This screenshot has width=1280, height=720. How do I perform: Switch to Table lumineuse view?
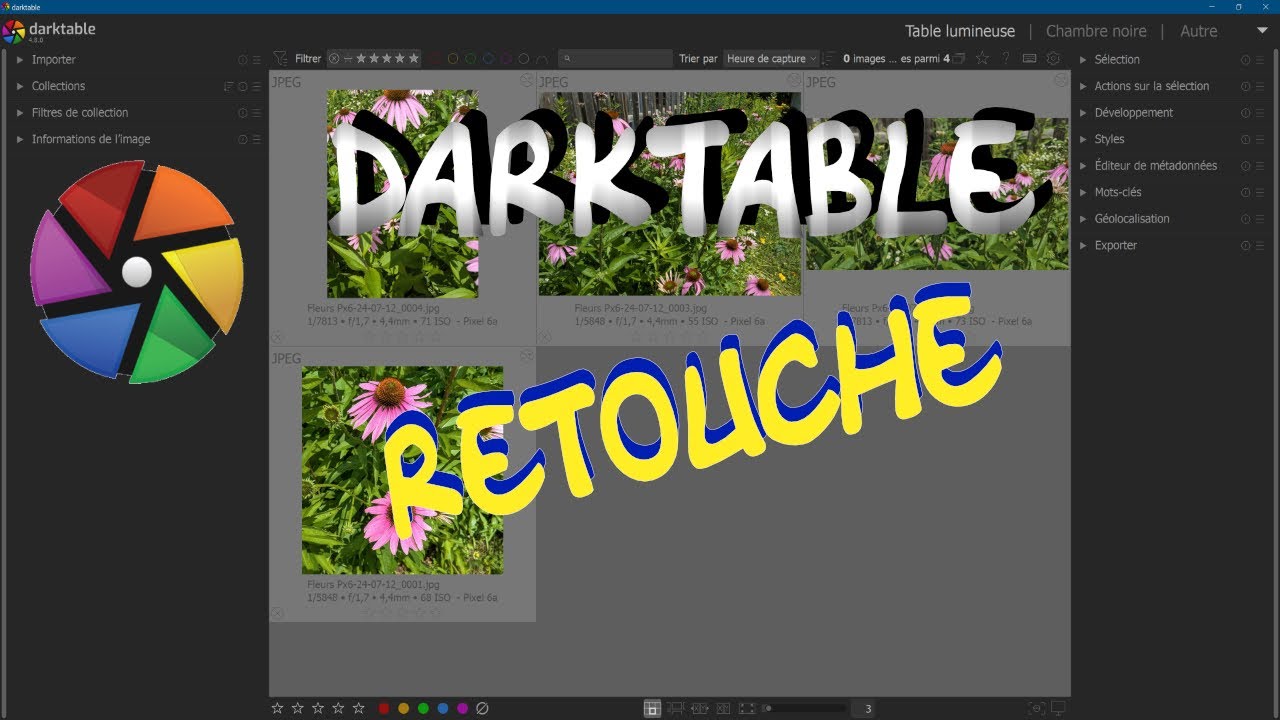(960, 31)
